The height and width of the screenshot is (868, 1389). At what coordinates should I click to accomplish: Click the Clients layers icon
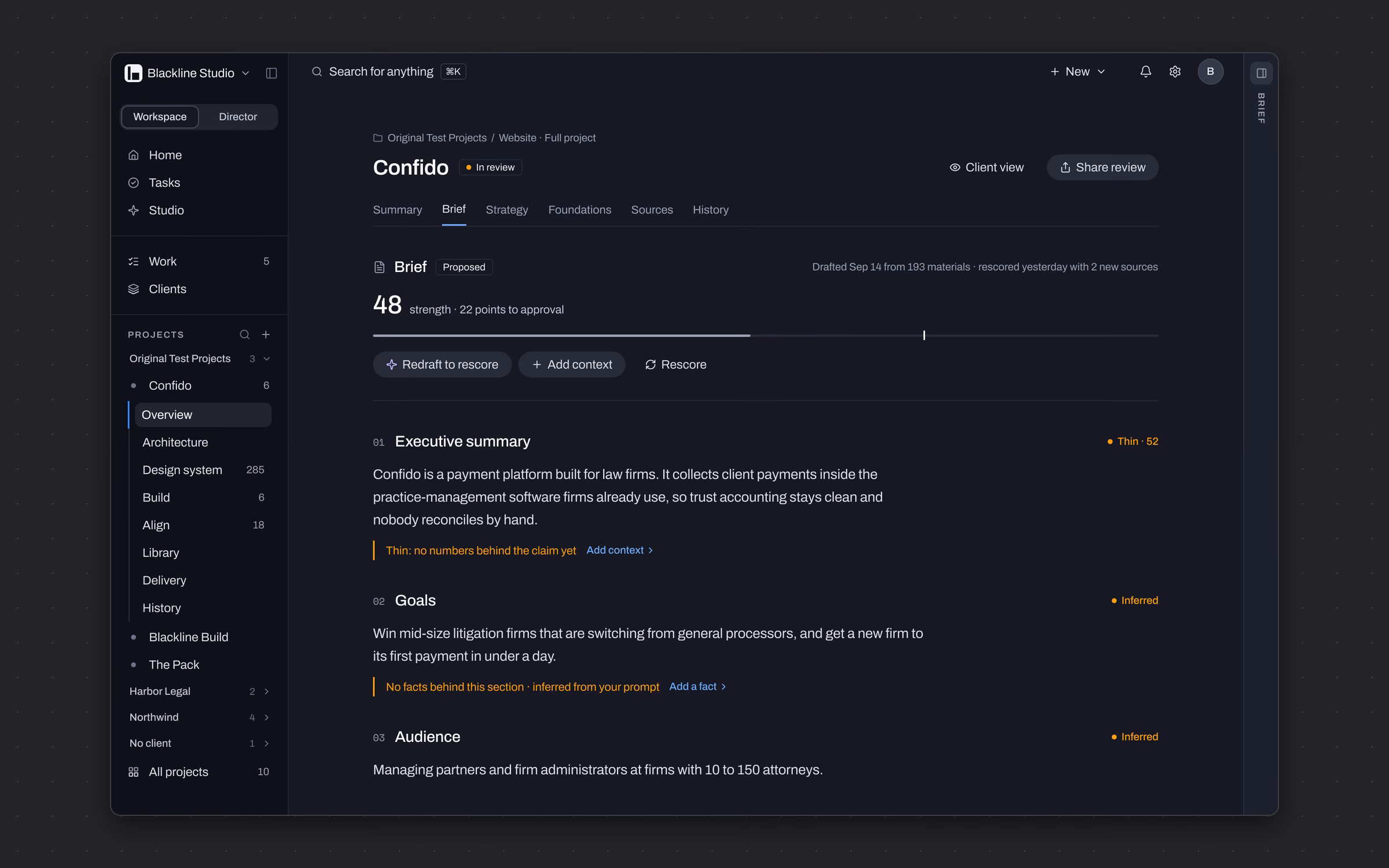click(x=134, y=289)
